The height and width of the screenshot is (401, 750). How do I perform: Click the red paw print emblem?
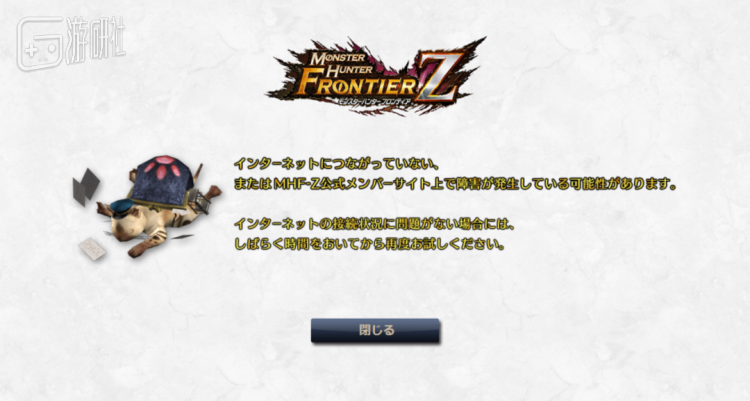click(163, 166)
